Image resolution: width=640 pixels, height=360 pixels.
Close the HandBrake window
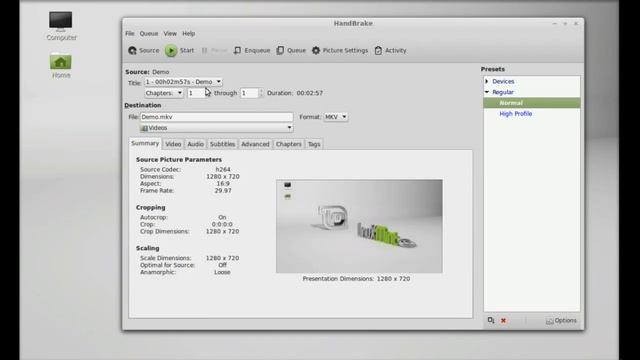coord(576,24)
